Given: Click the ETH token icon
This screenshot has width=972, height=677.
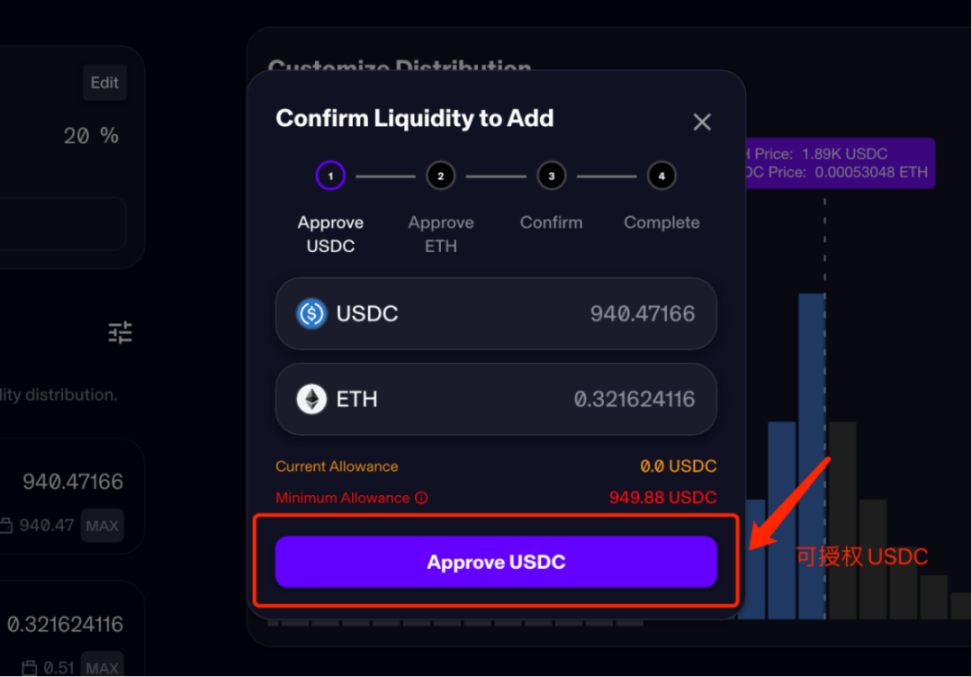Looking at the screenshot, I should [x=312, y=400].
